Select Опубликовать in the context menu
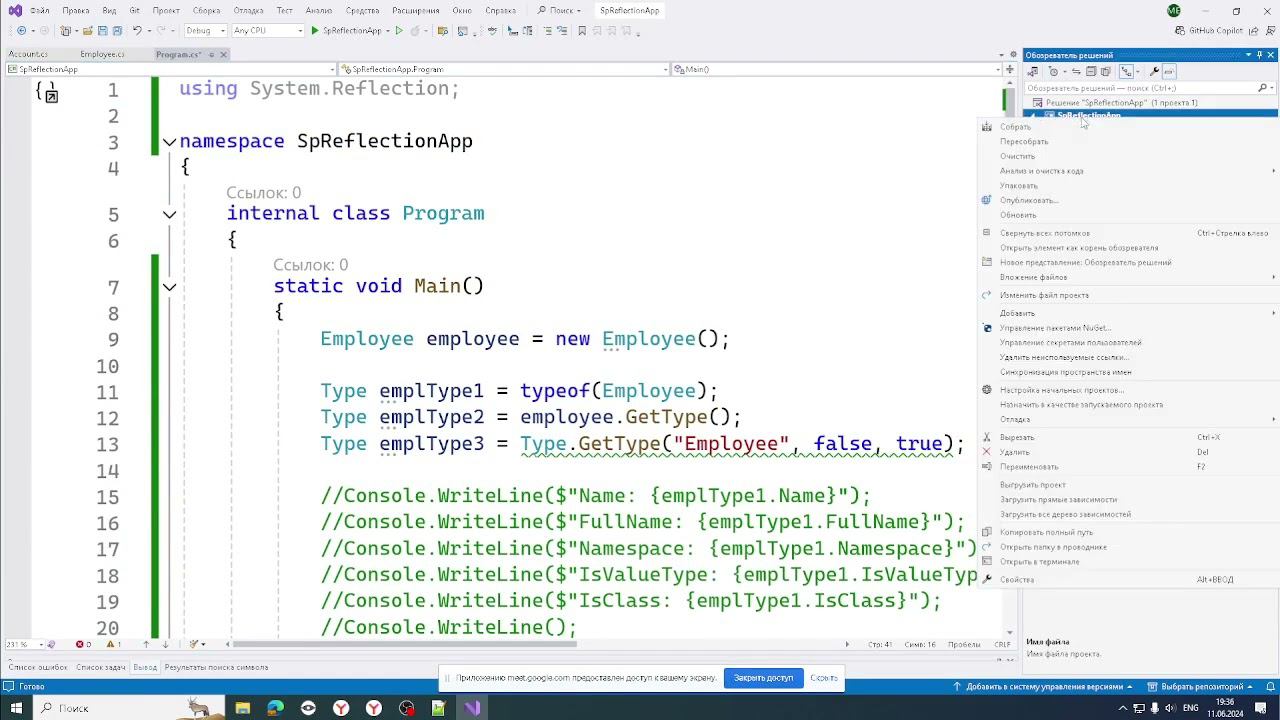 coord(1029,200)
